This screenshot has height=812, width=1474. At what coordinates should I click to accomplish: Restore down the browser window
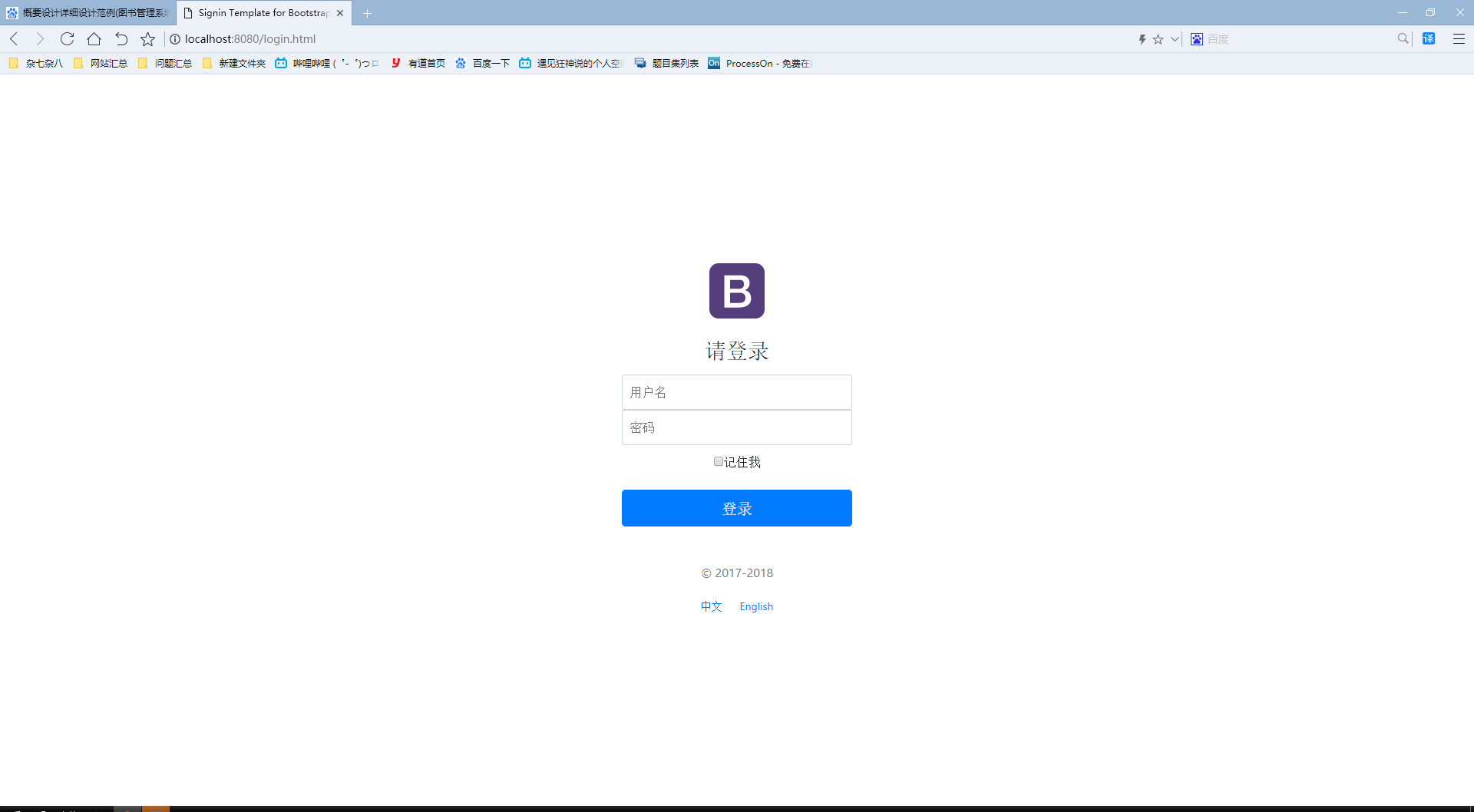[x=1431, y=12]
